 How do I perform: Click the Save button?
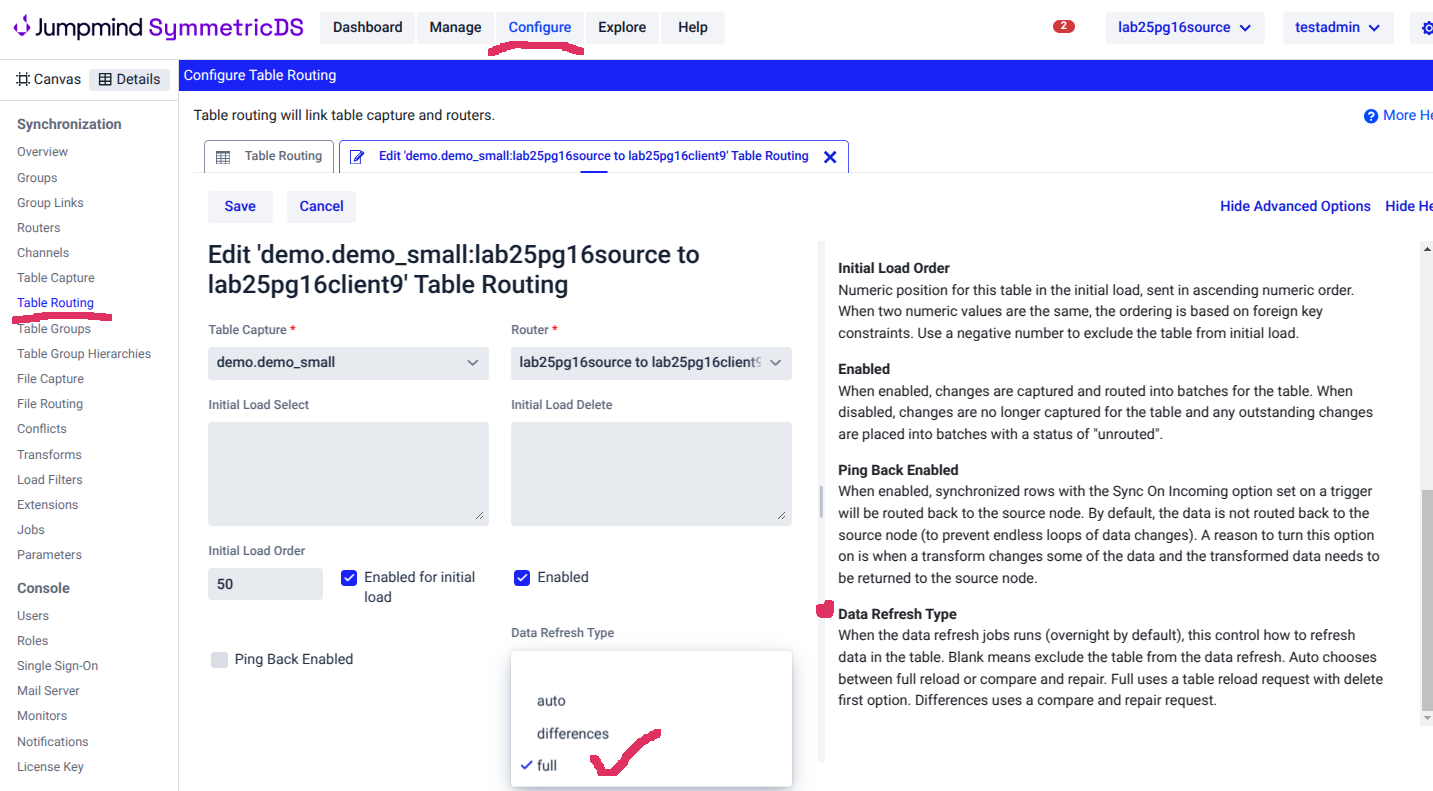[240, 206]
